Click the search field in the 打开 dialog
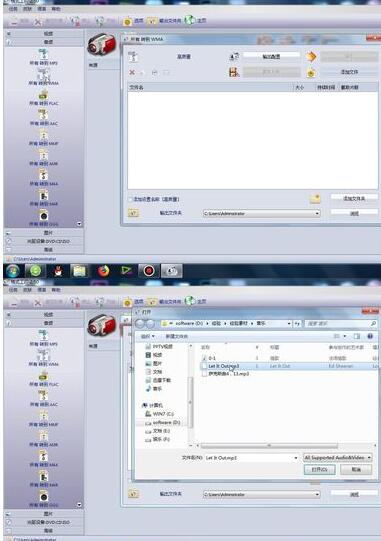This screenshot has width=381, height=541. [x=341, y=324]
